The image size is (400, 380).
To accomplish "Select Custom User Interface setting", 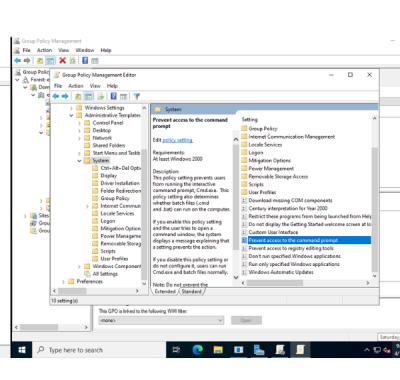I will pos(273,232).
